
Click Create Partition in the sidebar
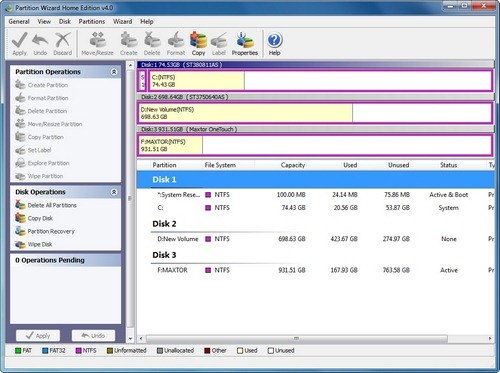click(x=41, y=85)
